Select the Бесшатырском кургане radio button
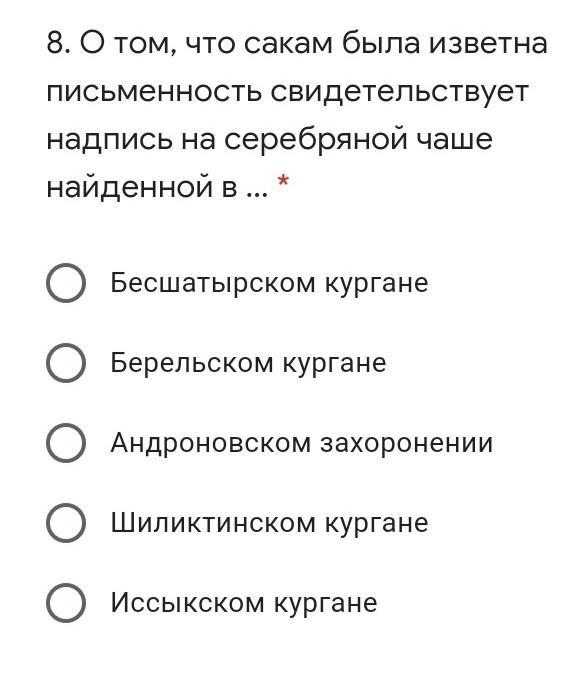576x674 pixels. tap(66, 283)
